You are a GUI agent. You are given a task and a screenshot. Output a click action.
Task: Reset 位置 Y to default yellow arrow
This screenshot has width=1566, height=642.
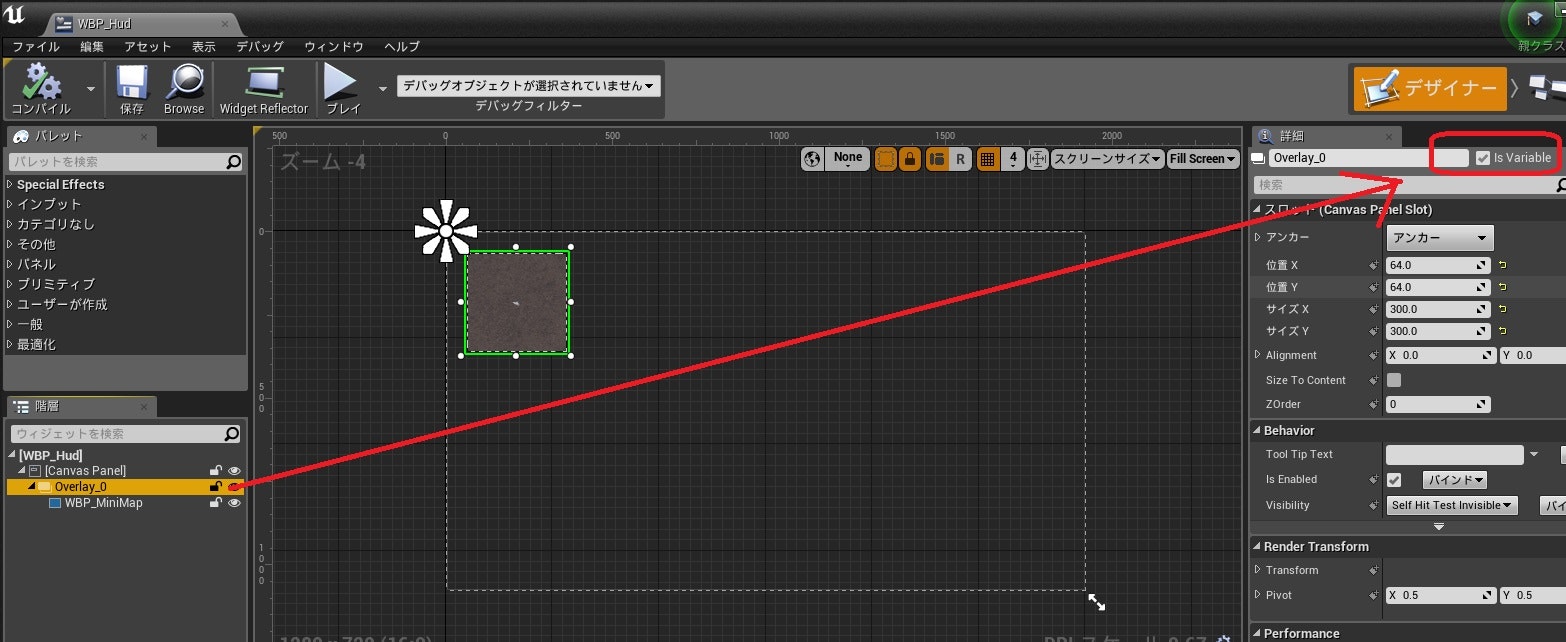tap(1502, 287)
